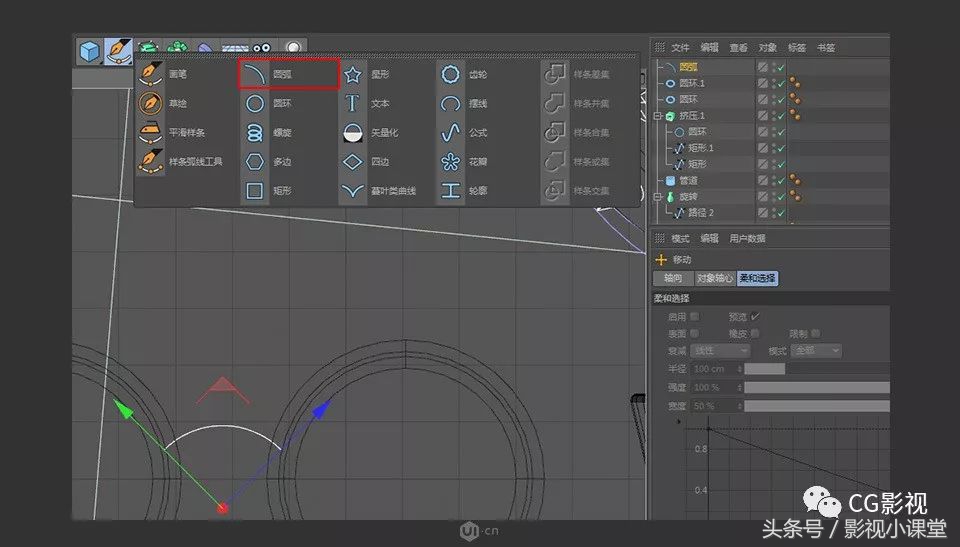The height and width of the screenshot is (547, 960).
Task: Add a 文本 text spline
Action: (366, 104)
